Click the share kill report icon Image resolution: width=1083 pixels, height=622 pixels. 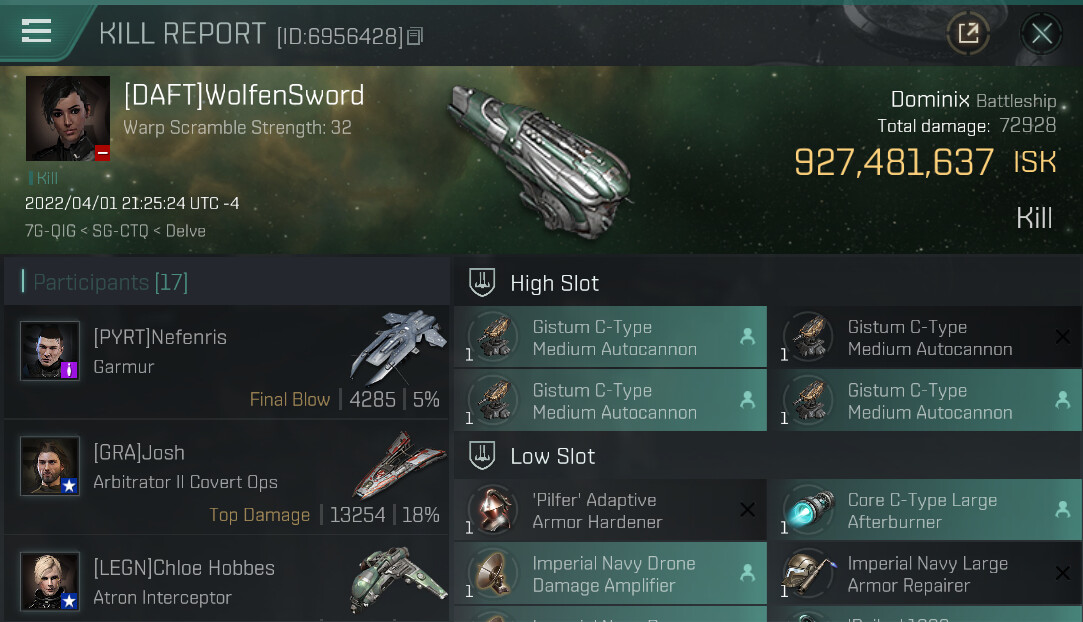(x=968, y=34)
